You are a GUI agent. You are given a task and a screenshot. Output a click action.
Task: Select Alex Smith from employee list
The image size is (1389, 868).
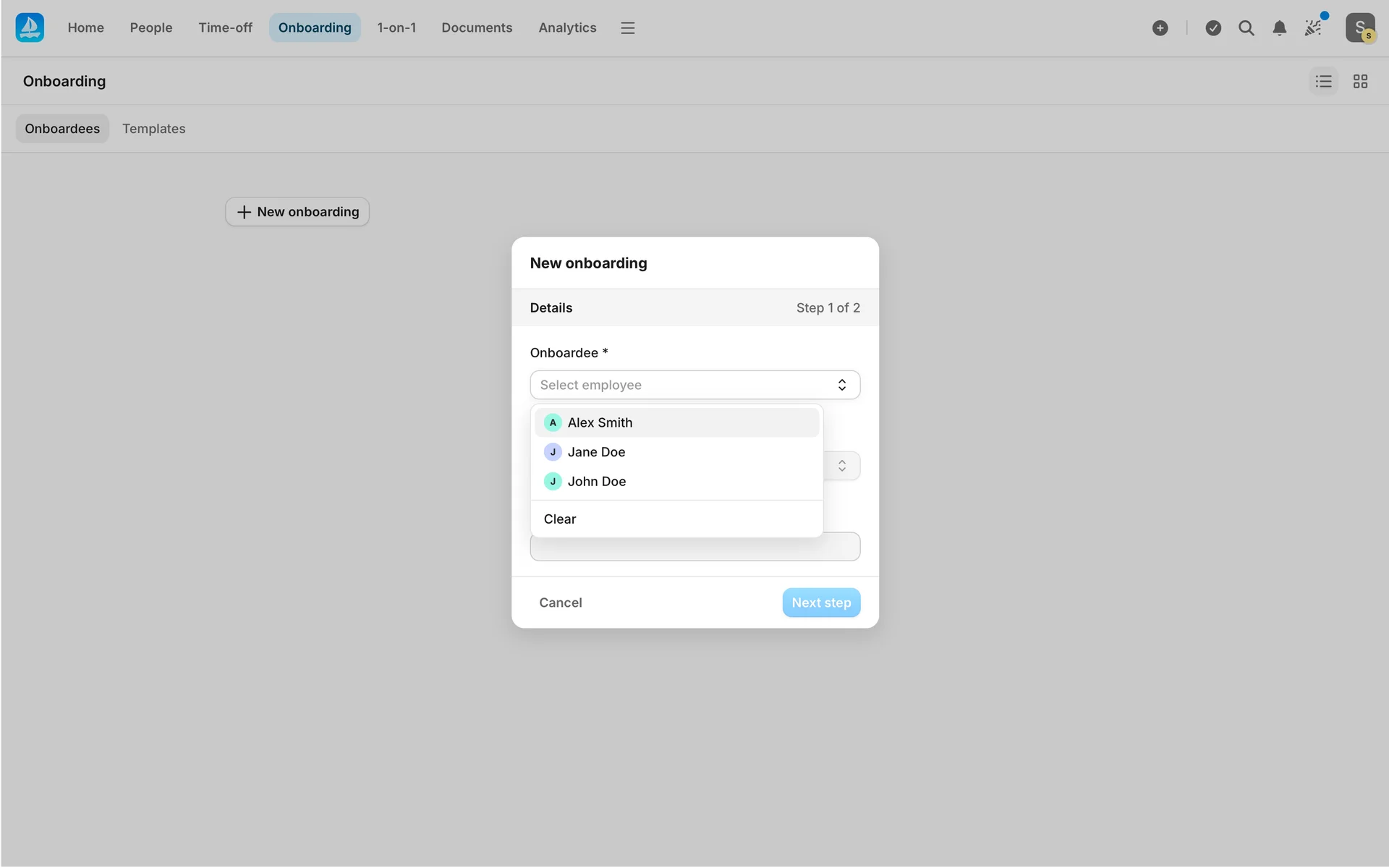[x=600, y=422]
